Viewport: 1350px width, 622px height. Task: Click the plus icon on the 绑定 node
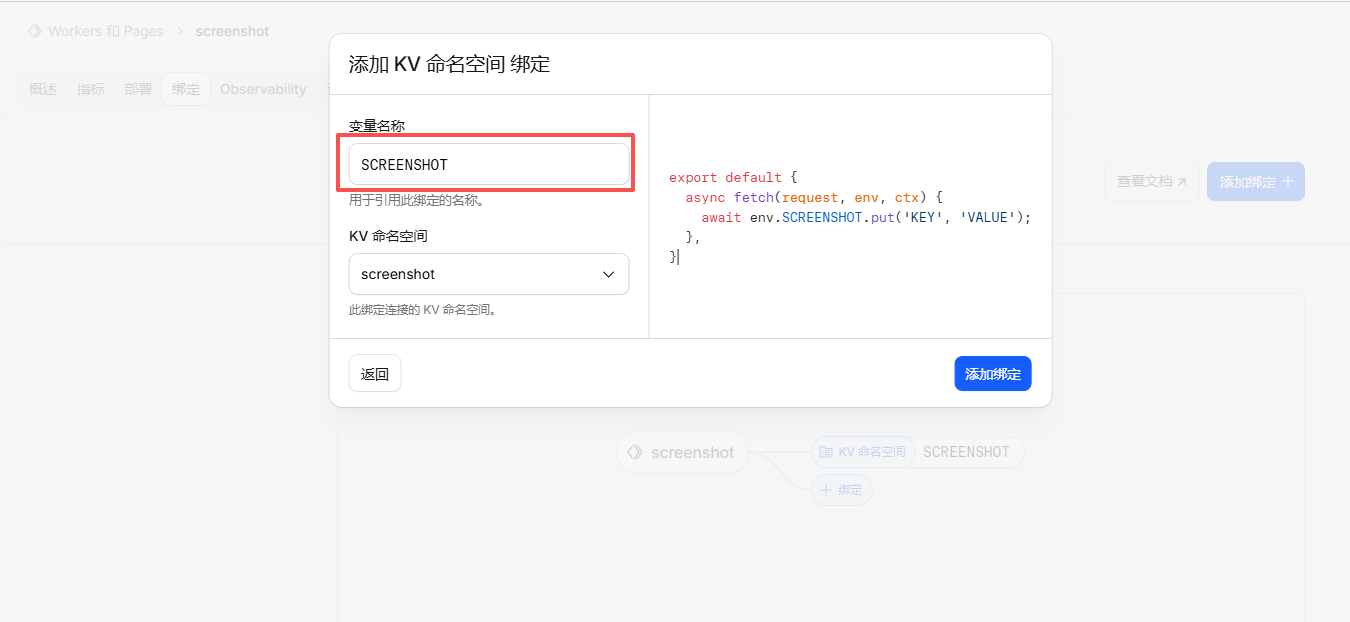[x=826, y=490]
